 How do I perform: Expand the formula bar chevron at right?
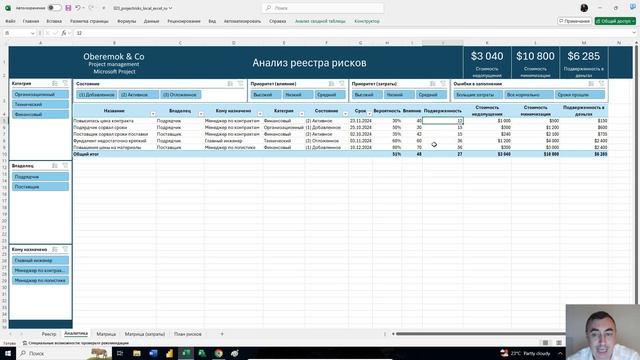pos(634,33)
